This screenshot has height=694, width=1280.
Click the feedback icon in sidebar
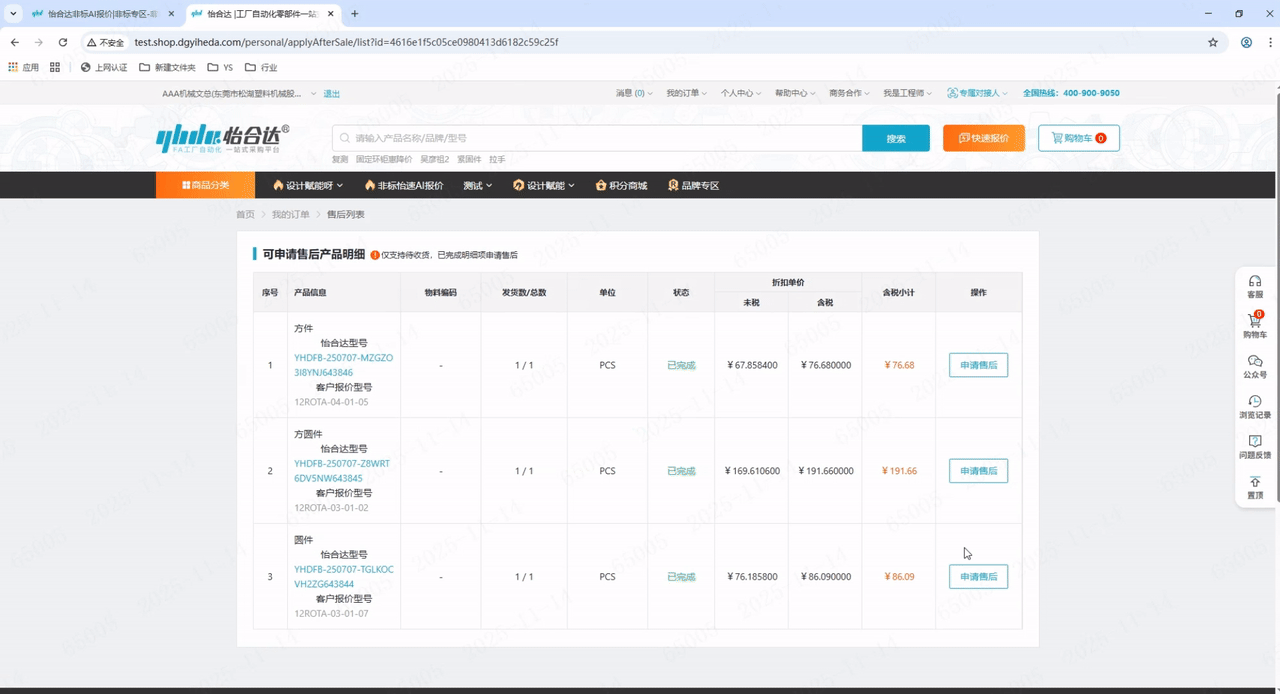click(x=1255, y=442)
